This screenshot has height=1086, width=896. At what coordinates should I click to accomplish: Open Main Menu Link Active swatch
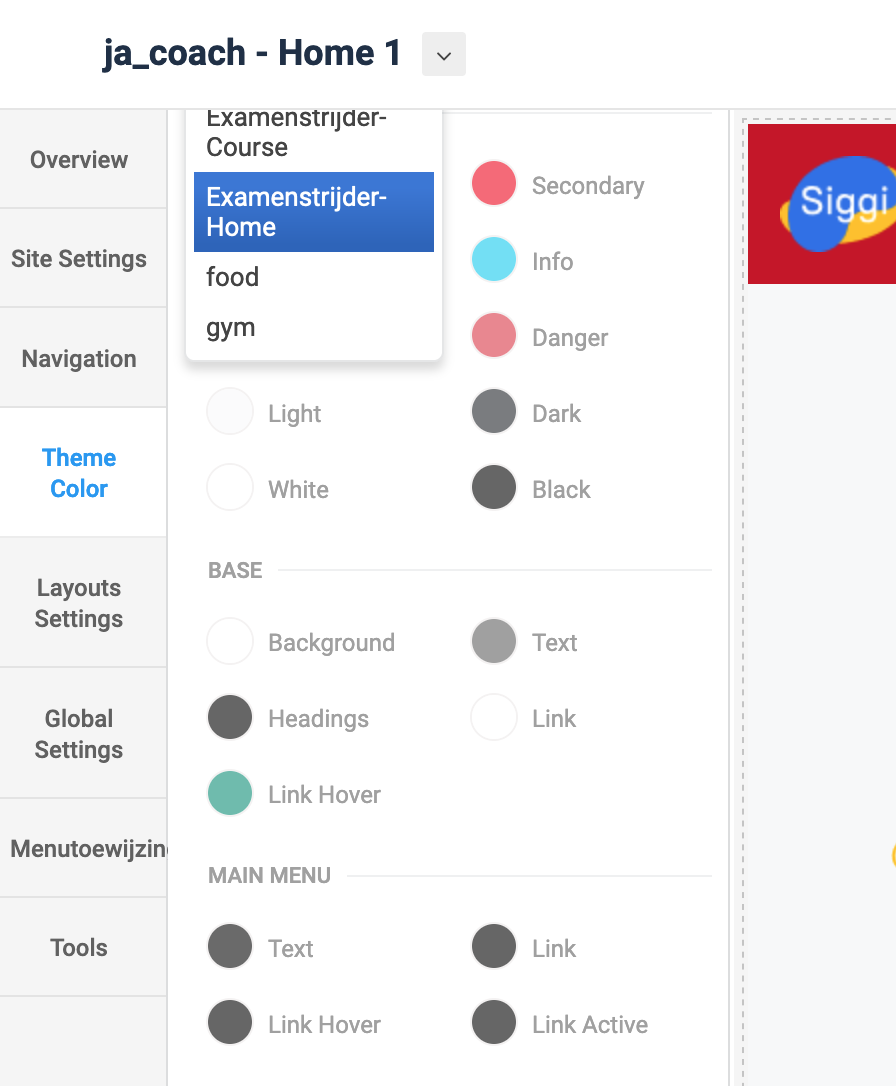click(x=494, y=1024)
